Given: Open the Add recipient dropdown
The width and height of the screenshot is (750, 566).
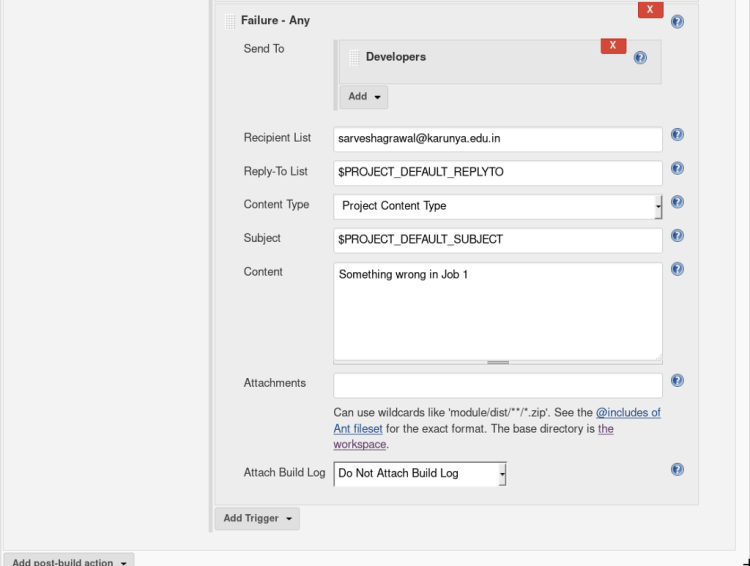Looking at the screenshot, I should 364,97.
